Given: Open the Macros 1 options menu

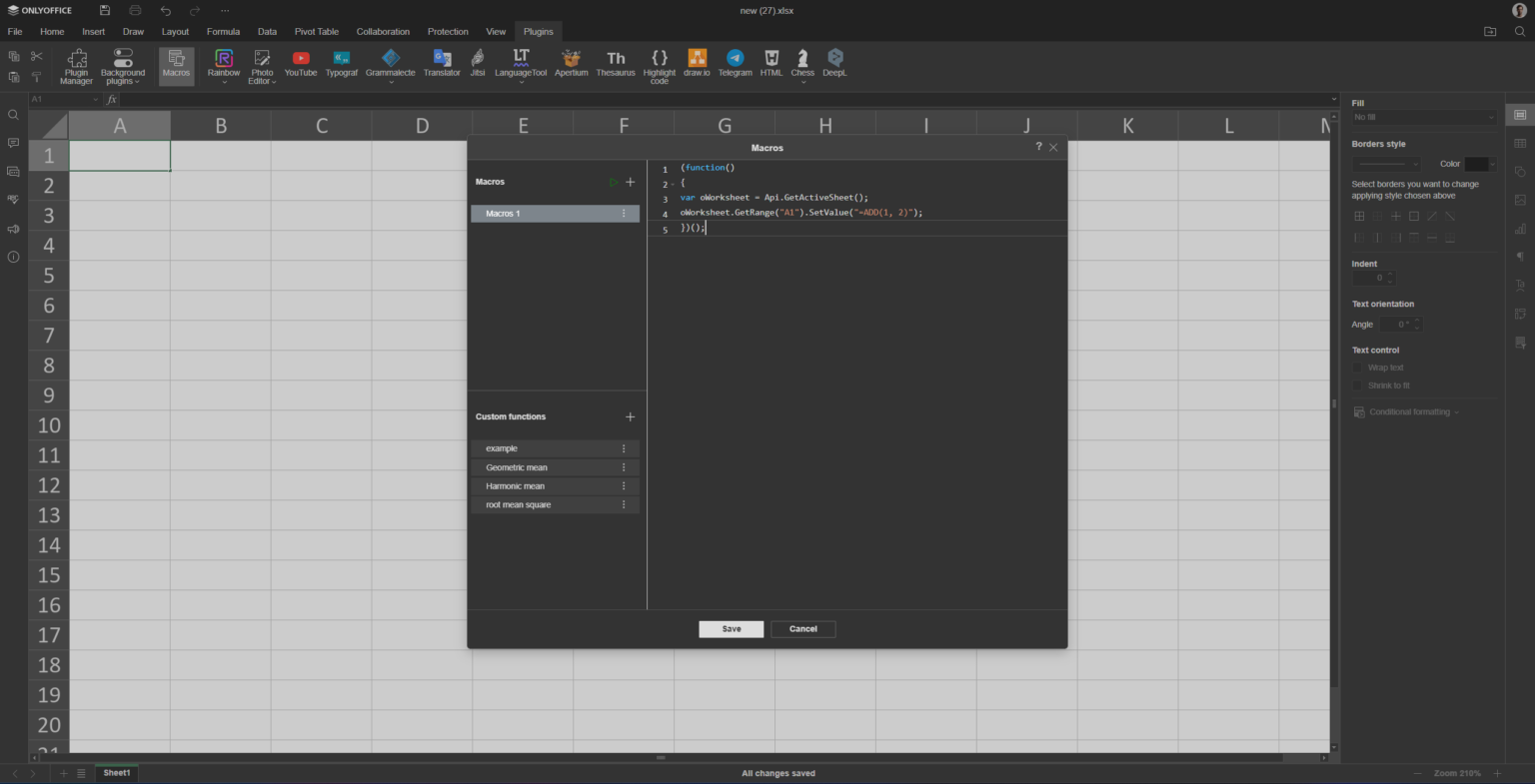Looking at the screenshot, I should tap(624, 214).
